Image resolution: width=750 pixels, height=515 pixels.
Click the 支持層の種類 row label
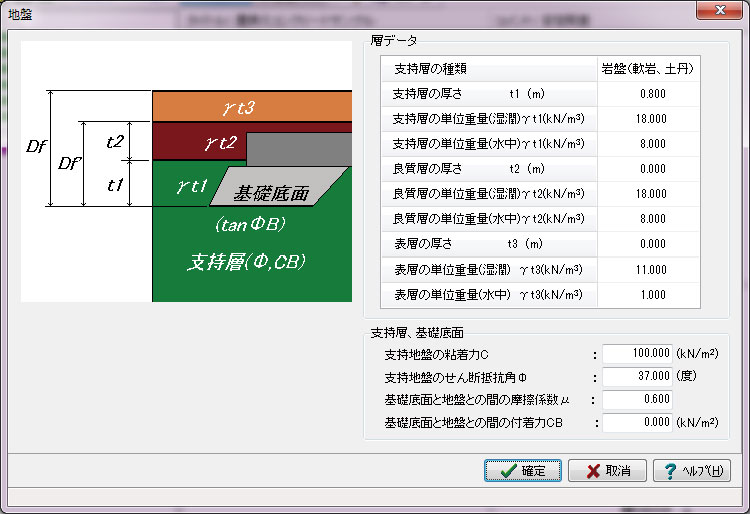[x=489, y=69]
